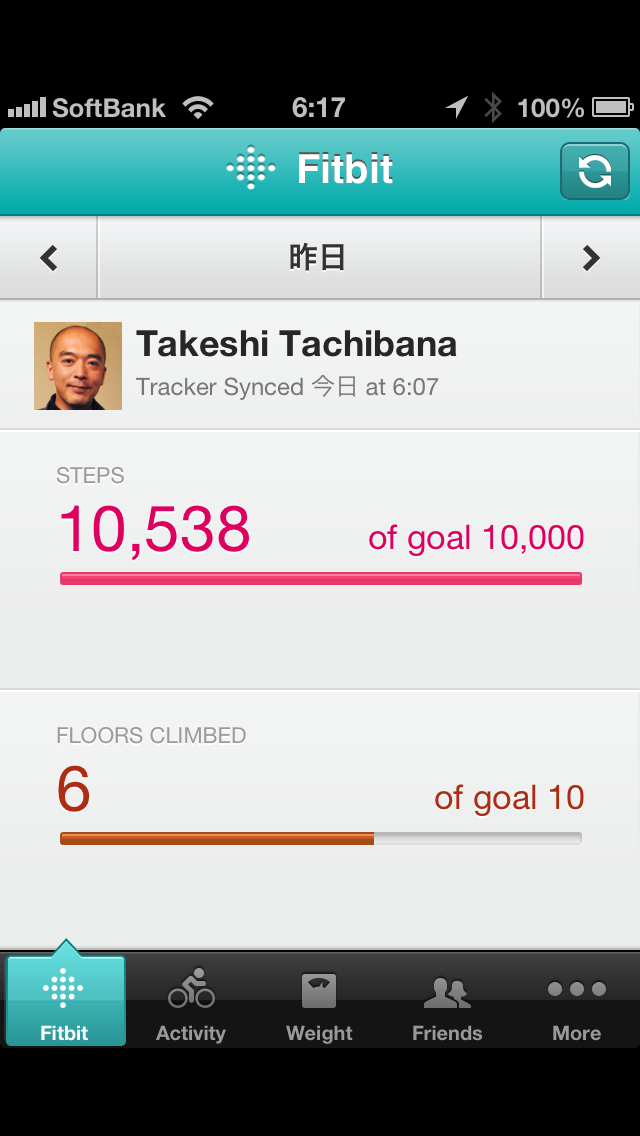Tap the sync refresh icon
Screen dimensions: 640x1136
click(x=595, y=171)
